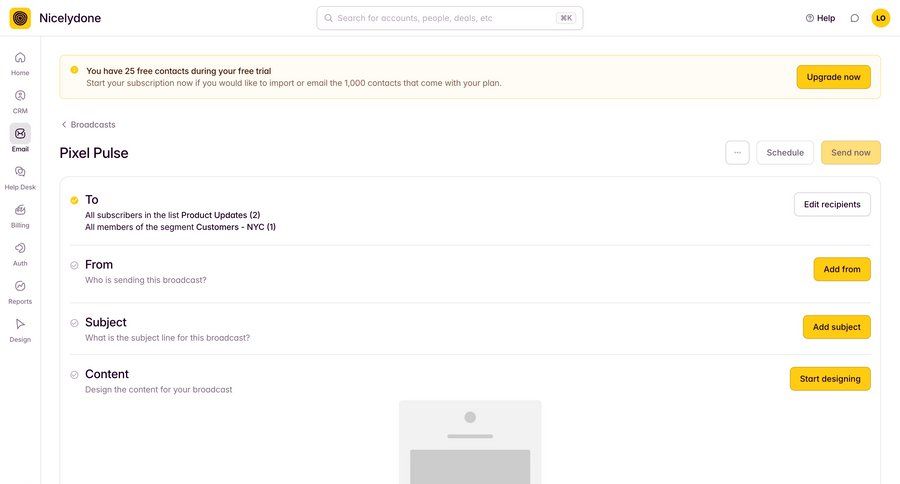This screenshot has width=900, height=484.
Task: Click Edit recipients button
Action: pyautogui.click(x=832, y=204)
